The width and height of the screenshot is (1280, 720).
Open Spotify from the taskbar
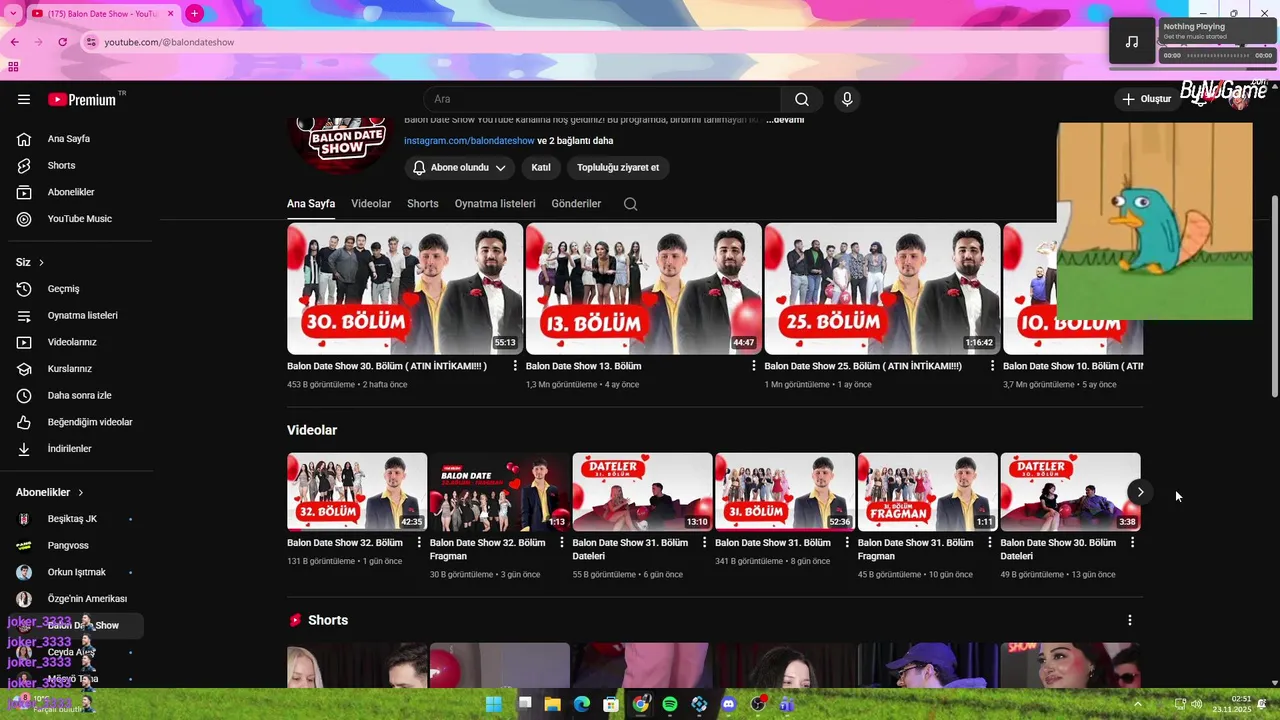pos(670,704)
